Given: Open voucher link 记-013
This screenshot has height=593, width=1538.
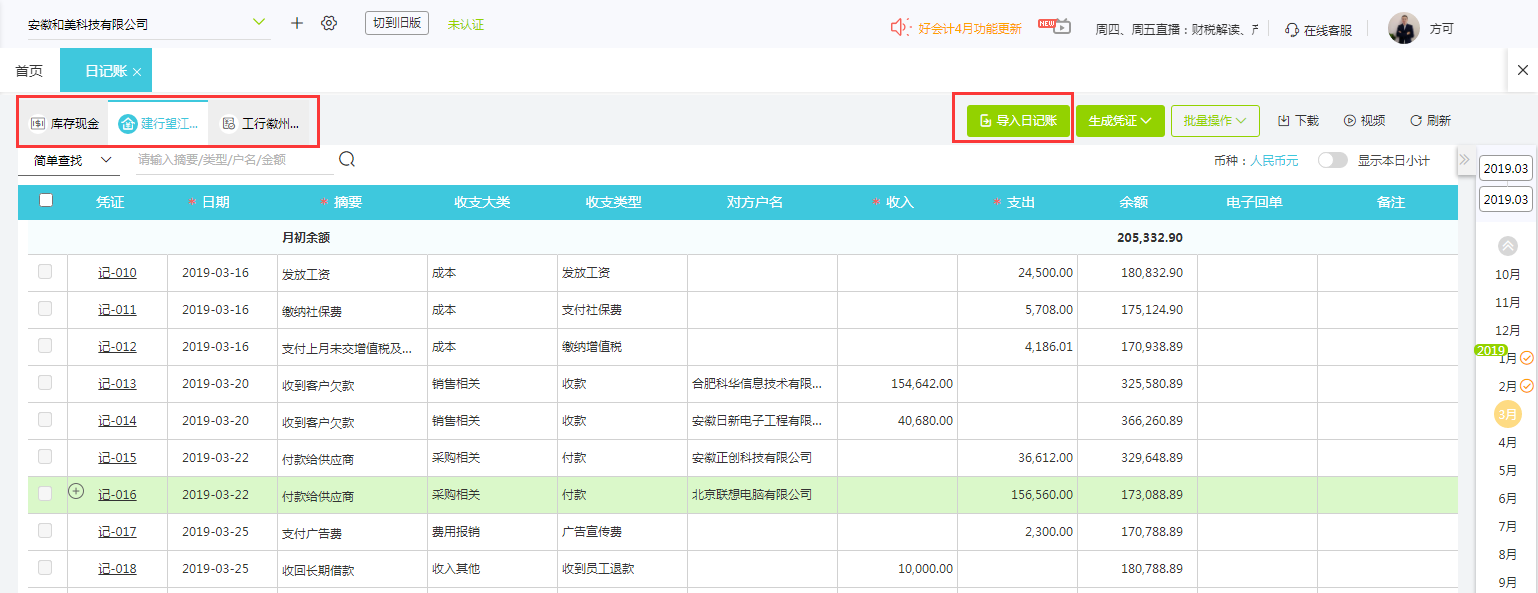Looking at the screenshot, I should [117, 384].
